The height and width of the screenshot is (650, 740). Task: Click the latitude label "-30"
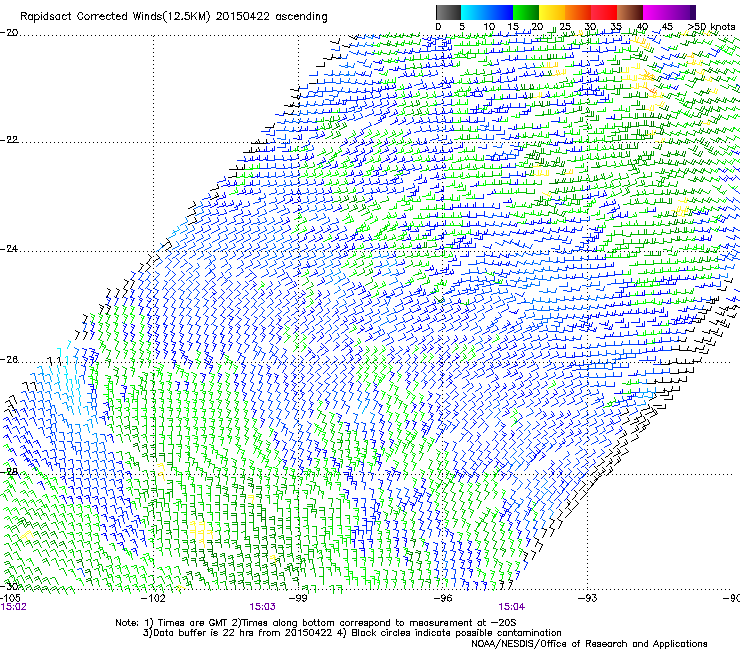point(9,586)
